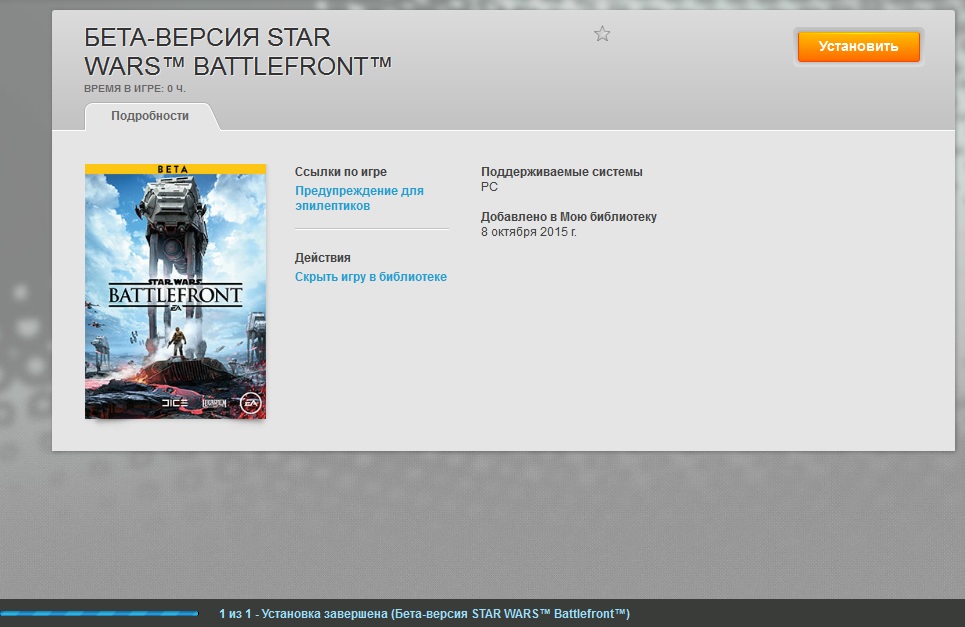Click the Добавлено в Мою библиотеку heading
The width and height of the screenshot is (965, 627).
point(569,217)
